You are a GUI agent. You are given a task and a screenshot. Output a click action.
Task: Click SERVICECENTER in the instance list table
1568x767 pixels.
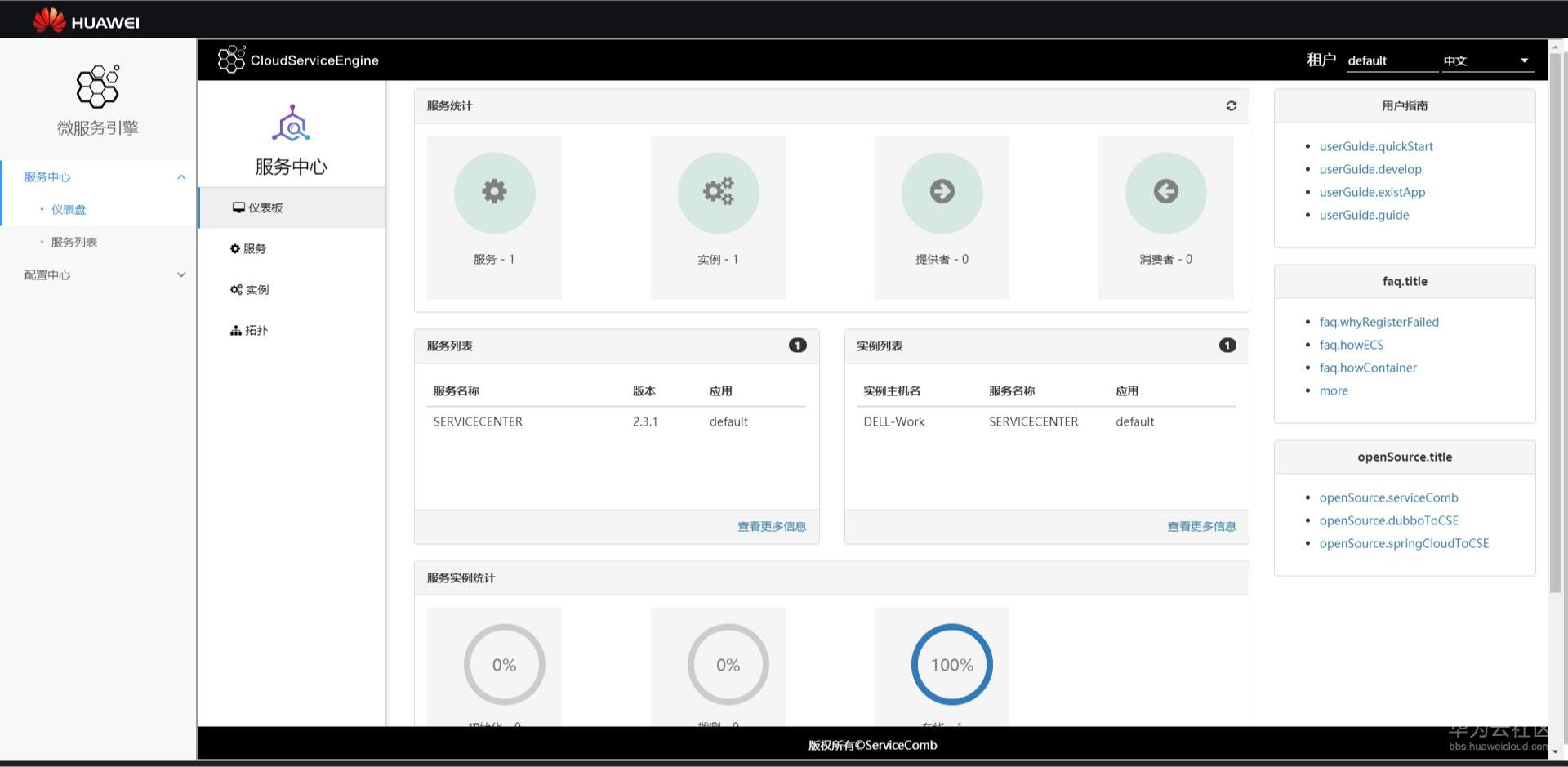click(1033, 422)
